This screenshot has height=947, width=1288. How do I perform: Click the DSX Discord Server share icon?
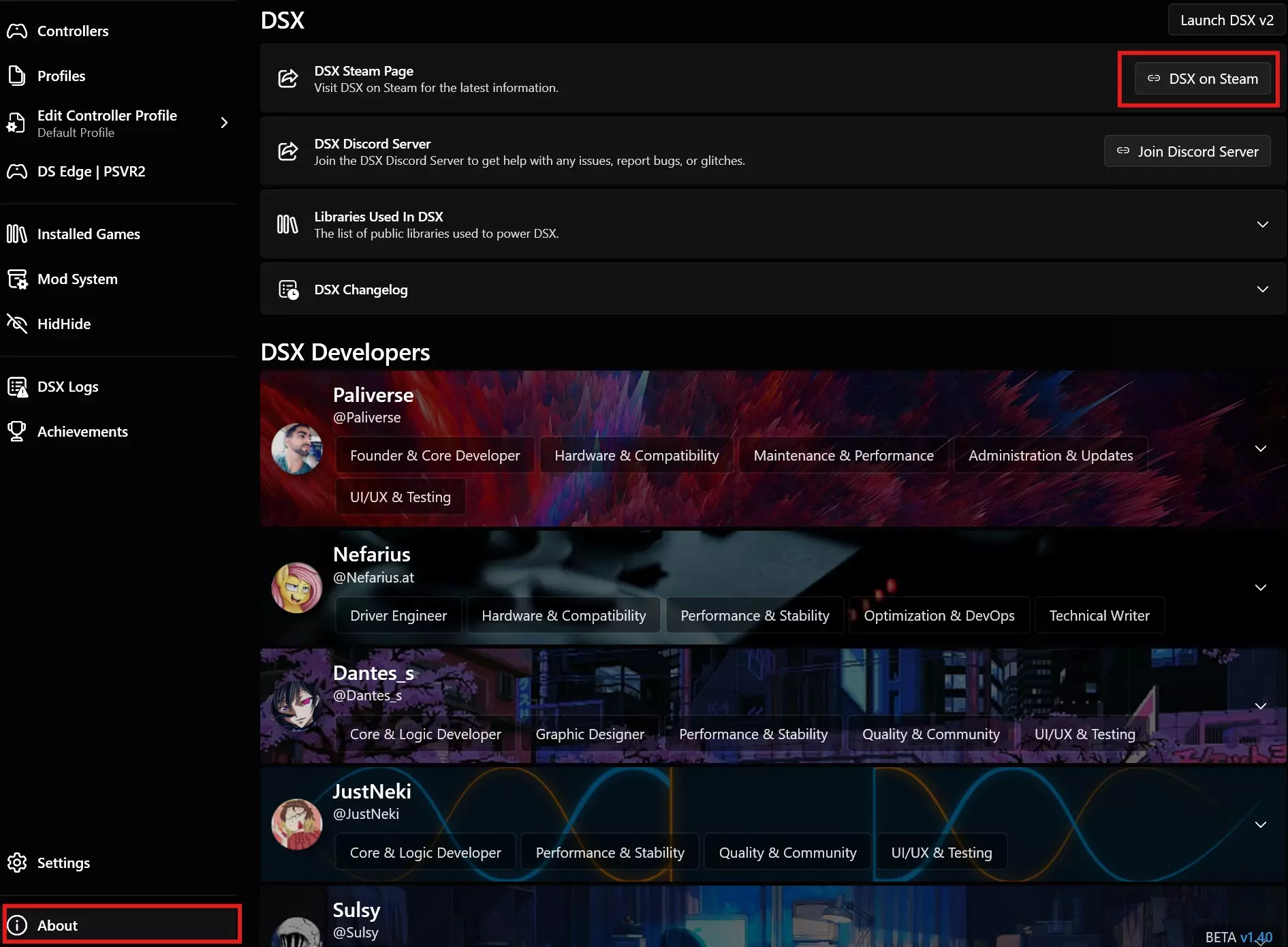[x=288, y=151]
